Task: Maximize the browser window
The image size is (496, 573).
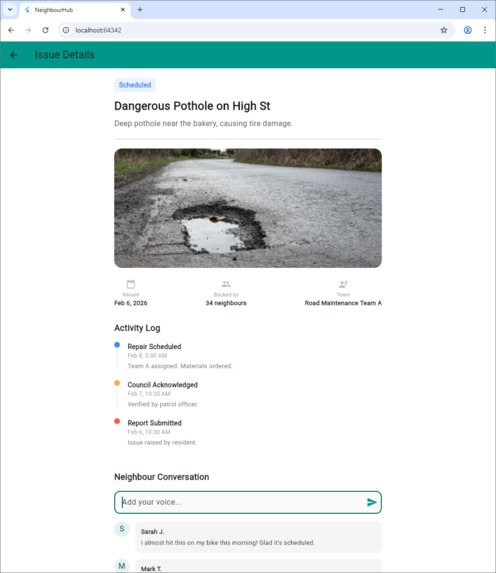Action: click(x=462, y=10)
